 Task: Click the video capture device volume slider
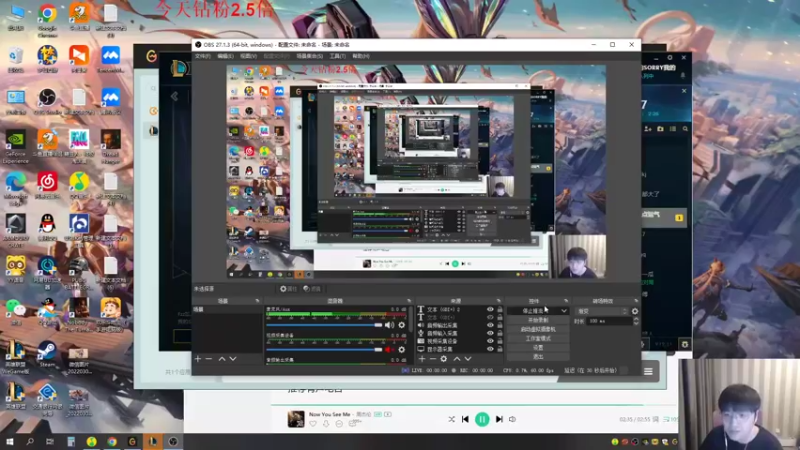click(324, 349)
